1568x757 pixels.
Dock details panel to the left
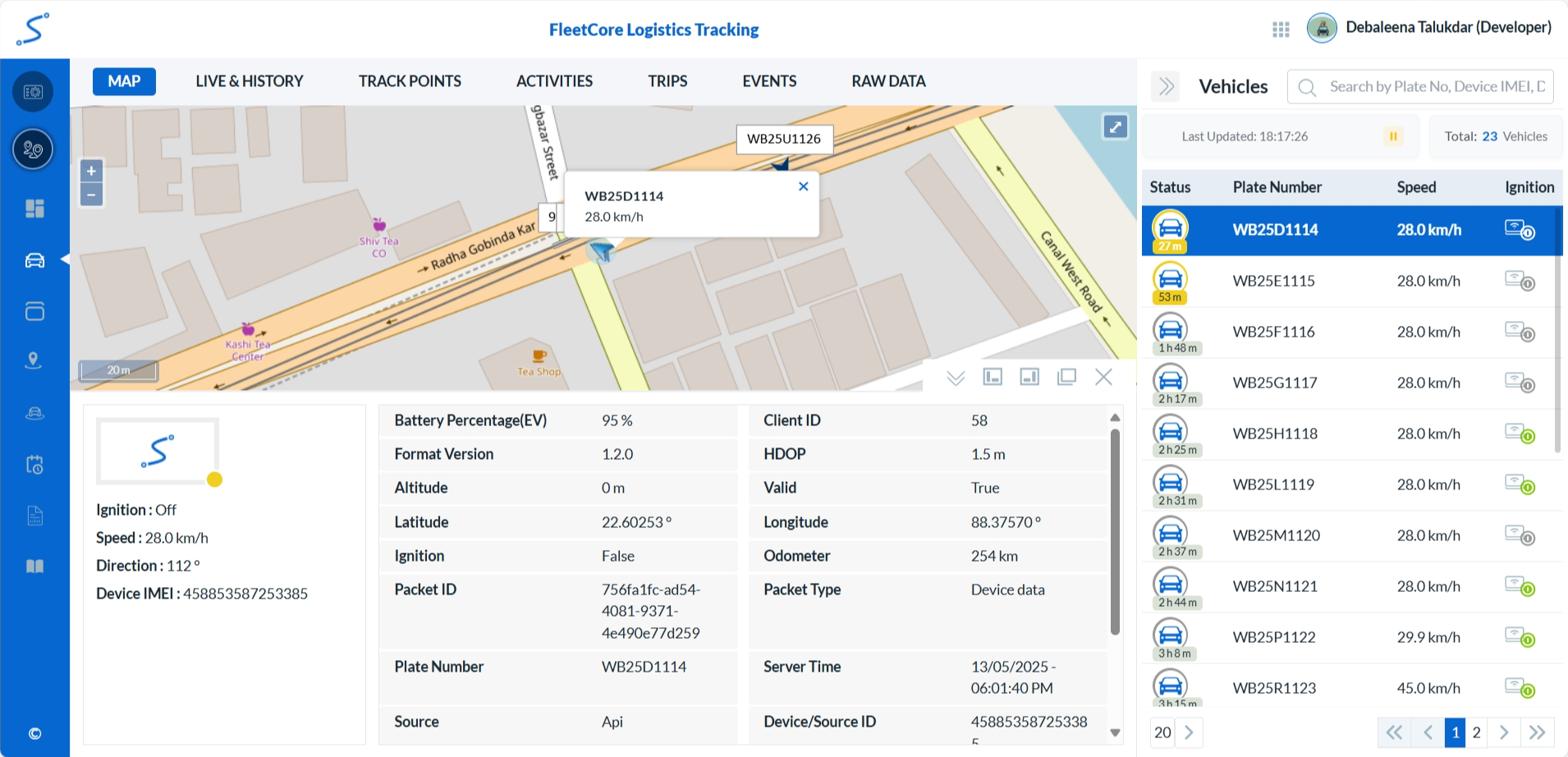[x=993, y=377]
